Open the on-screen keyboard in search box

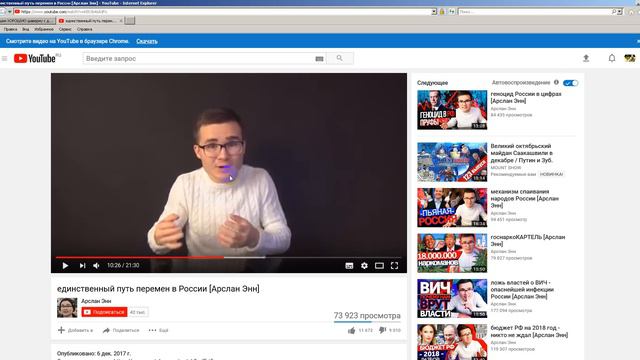[319, 59]
